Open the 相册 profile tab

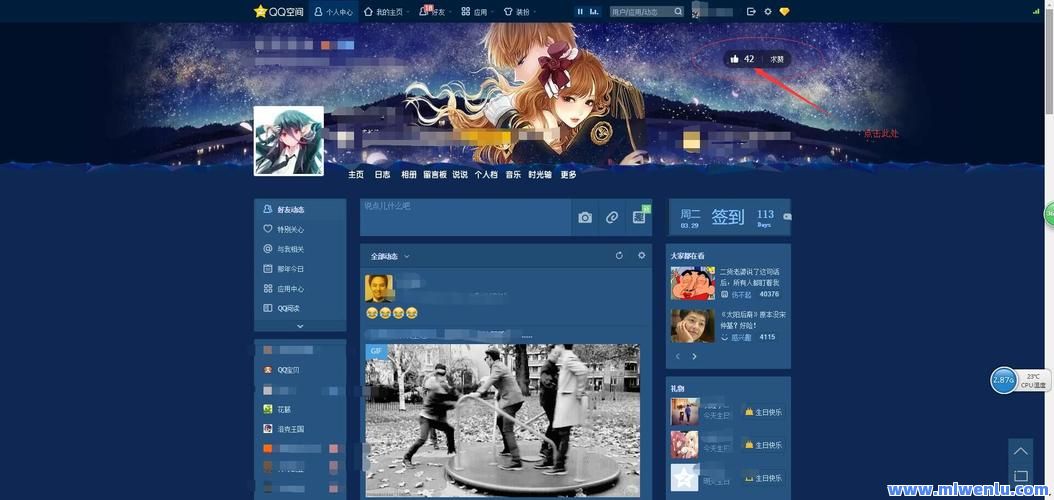pyautogui.click(x=408, y=174)
